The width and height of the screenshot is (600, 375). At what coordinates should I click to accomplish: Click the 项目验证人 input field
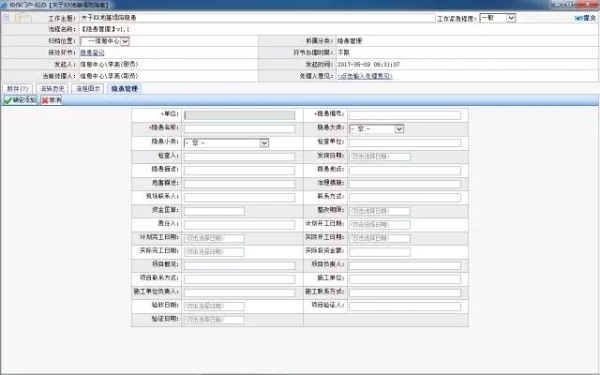click(405, 306)
